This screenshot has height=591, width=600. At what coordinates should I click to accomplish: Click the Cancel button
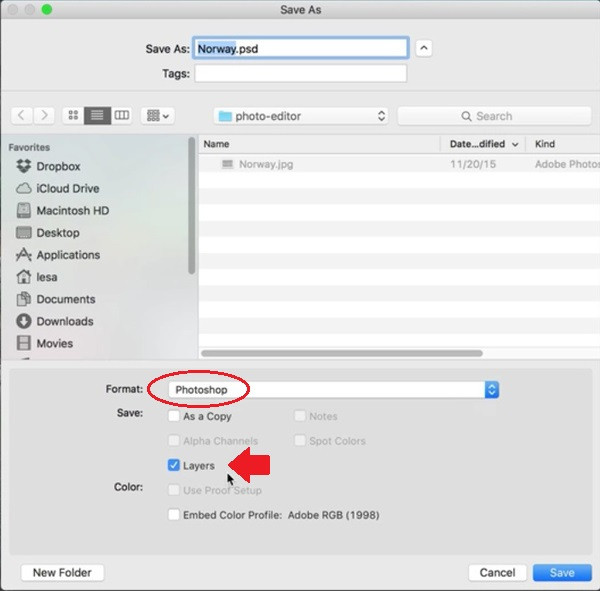tap(497, 573)
